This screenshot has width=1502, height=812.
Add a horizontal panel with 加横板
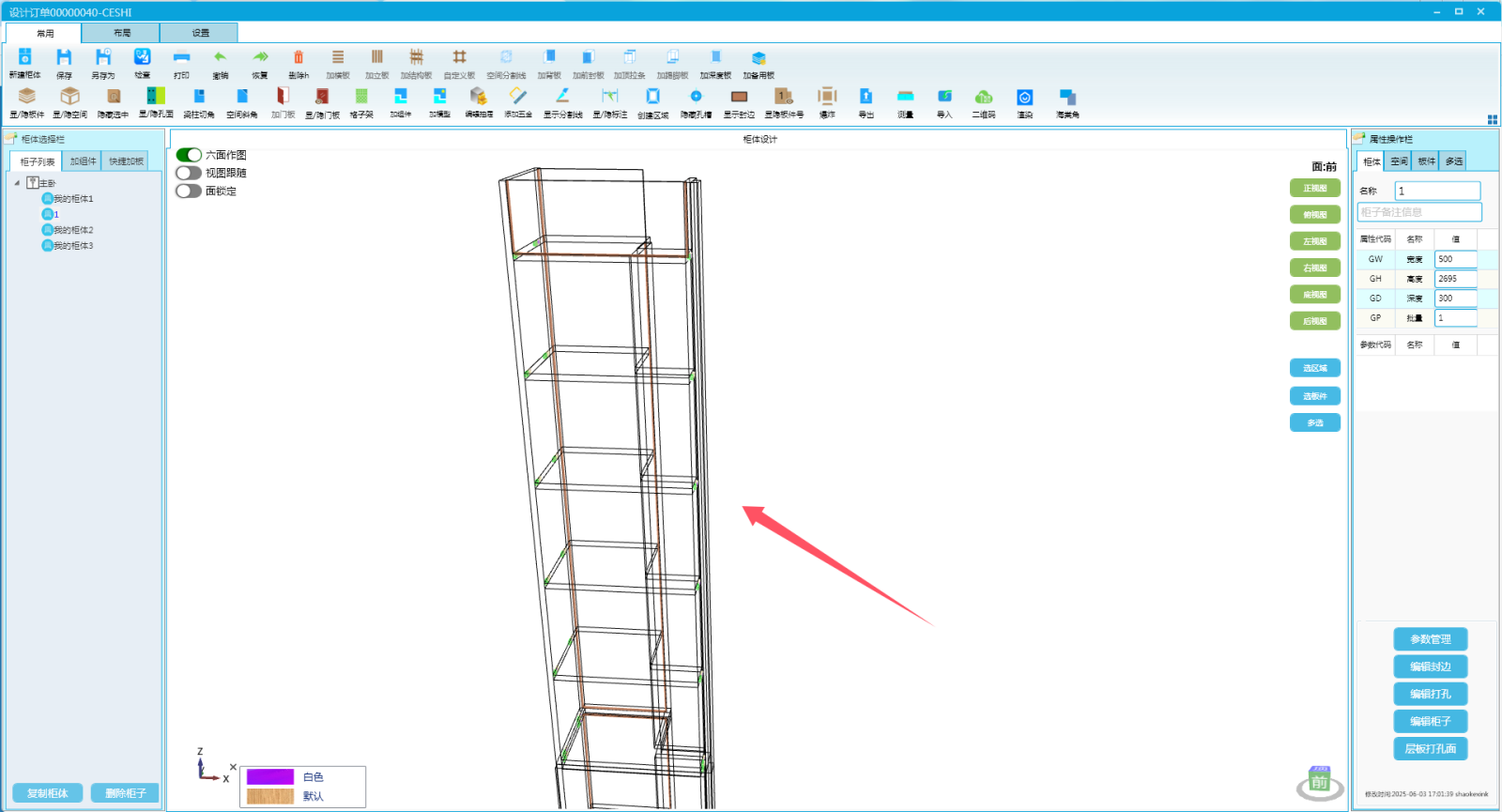click(338, 57)
